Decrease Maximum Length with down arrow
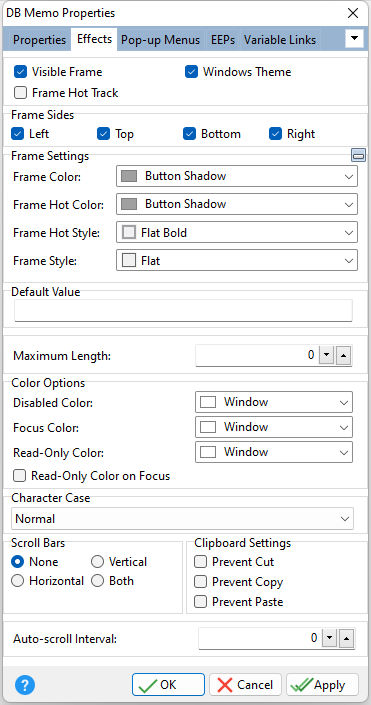371x705 pixels. click(x=327, y=356)
